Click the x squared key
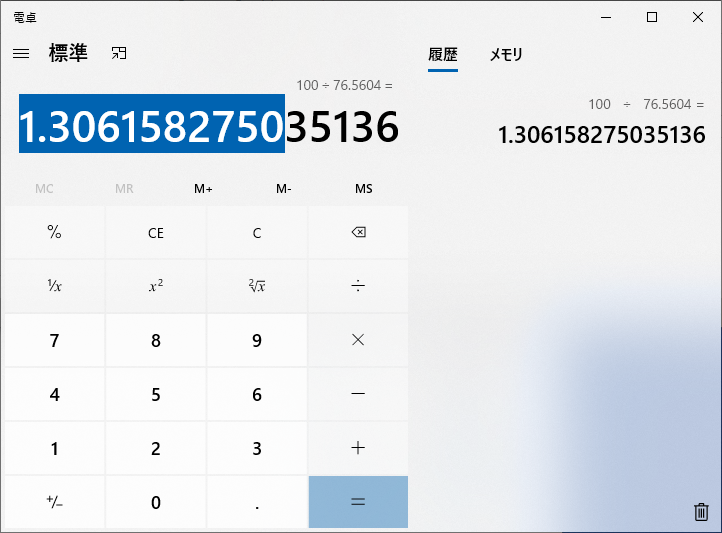The image size is (722, 533). 156,286
